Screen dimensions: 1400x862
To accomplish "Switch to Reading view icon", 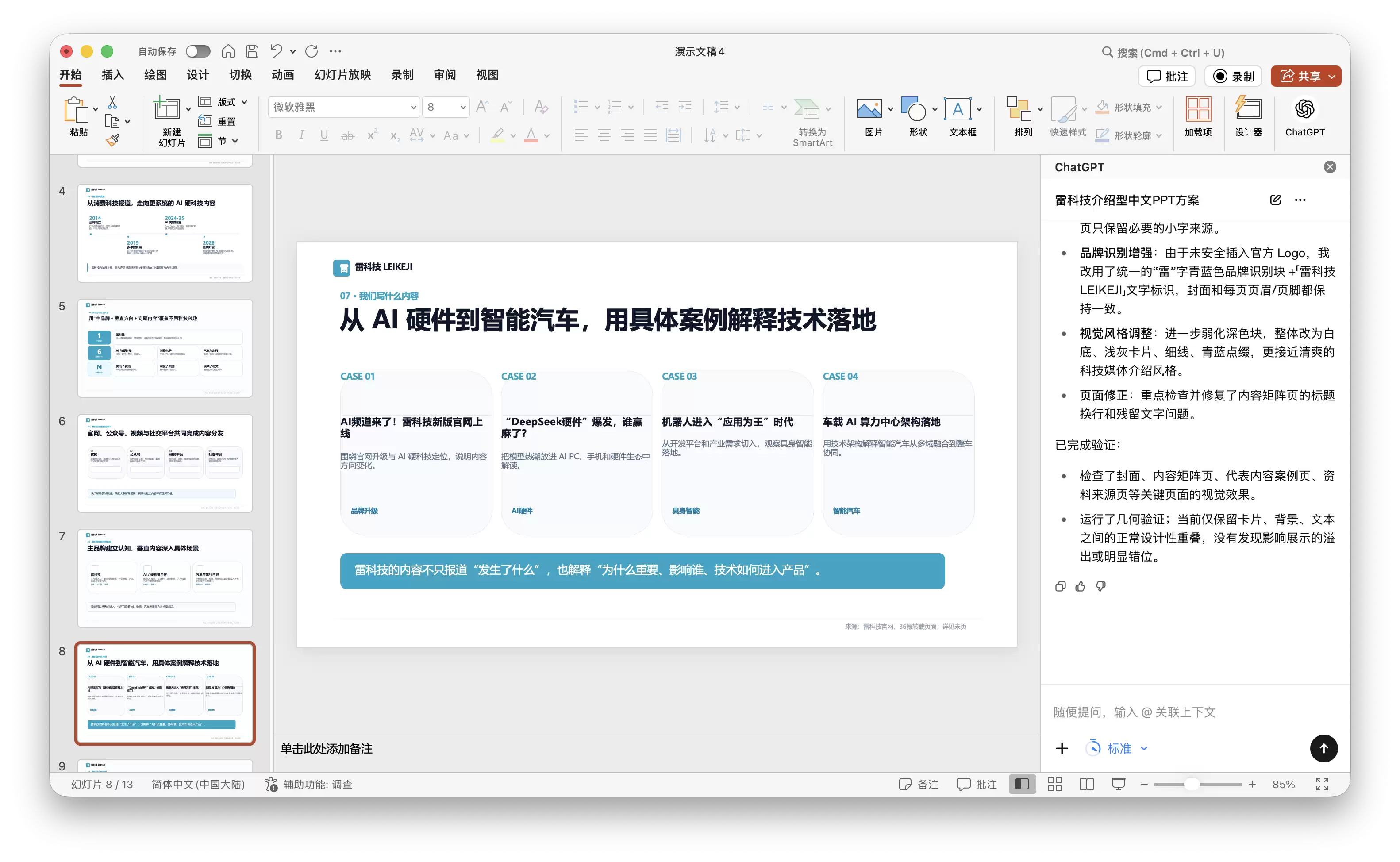I will pyautogui.click(x=1086, y=785).
